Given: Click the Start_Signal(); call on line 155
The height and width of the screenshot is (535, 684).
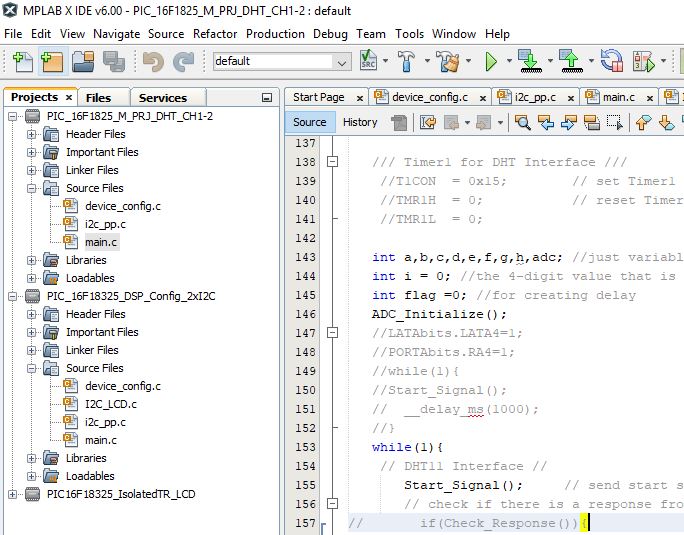Looking at the screenshot, I should [x=463, y=485].
